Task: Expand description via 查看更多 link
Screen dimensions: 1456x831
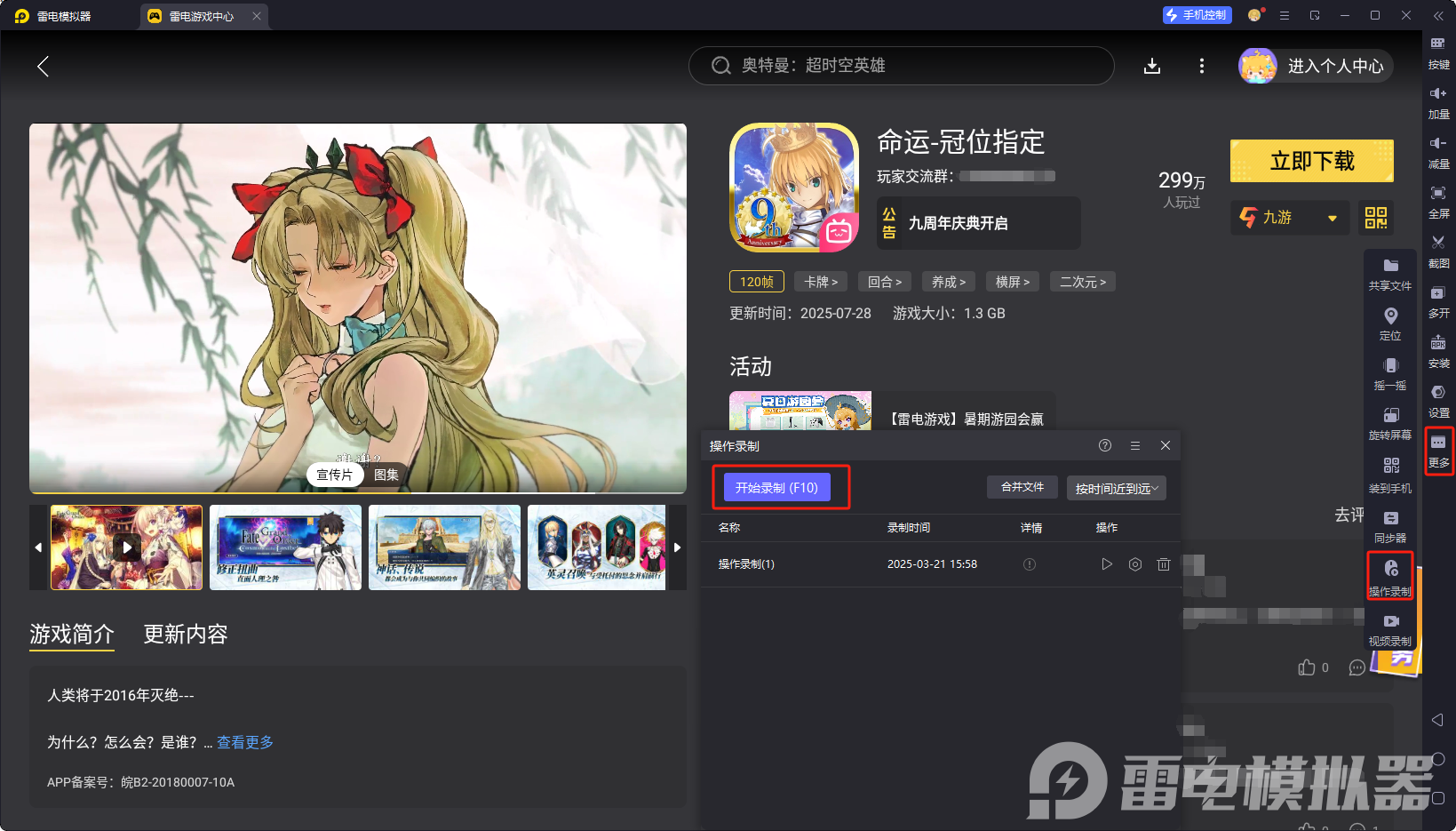Action: tap(245, 742)
